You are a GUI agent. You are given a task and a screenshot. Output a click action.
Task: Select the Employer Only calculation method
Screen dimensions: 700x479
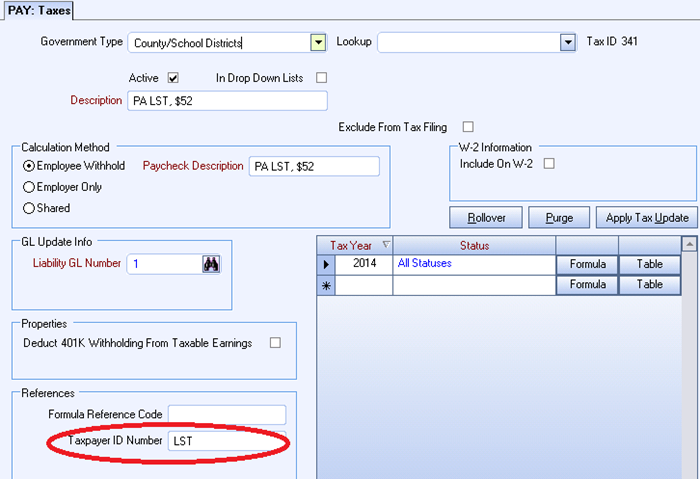[x=29, y=187]
